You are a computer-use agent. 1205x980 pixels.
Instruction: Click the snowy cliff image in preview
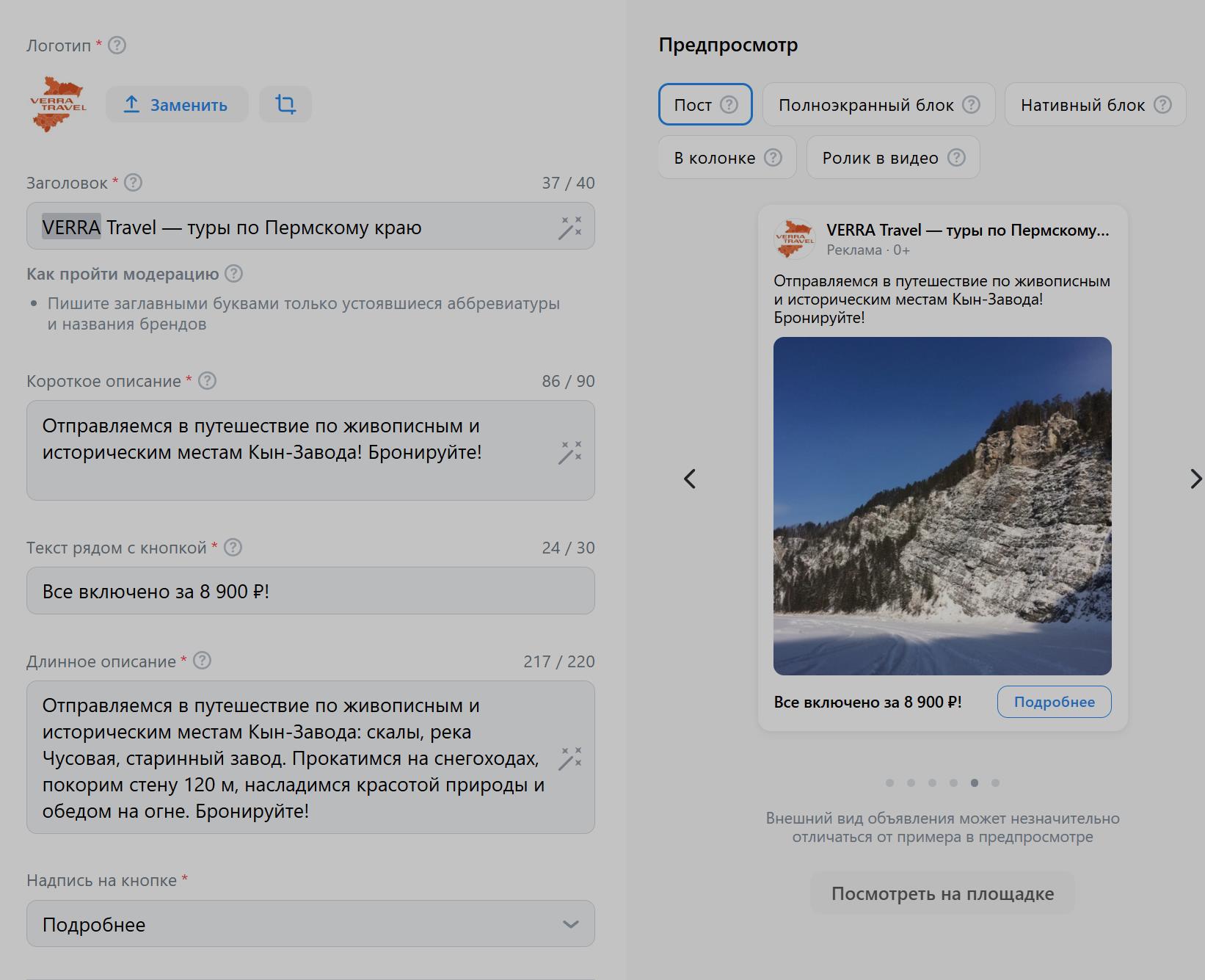point(942,506)
